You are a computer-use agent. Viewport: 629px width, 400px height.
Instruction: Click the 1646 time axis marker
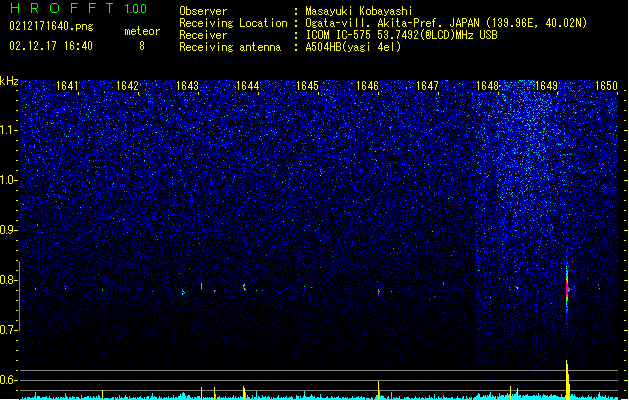[367, 86]
